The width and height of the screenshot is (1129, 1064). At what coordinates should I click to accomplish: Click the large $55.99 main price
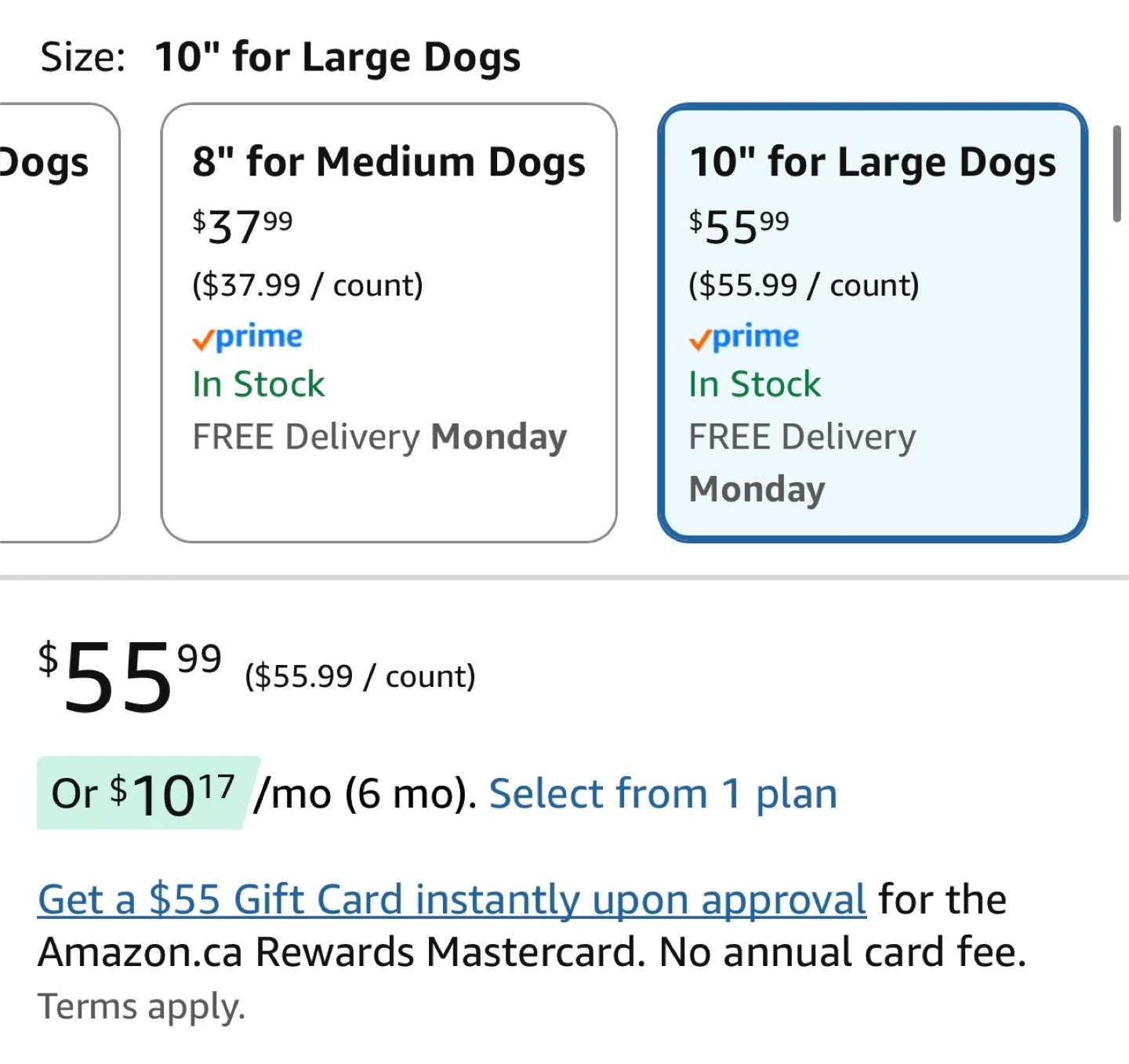[130, 676]
